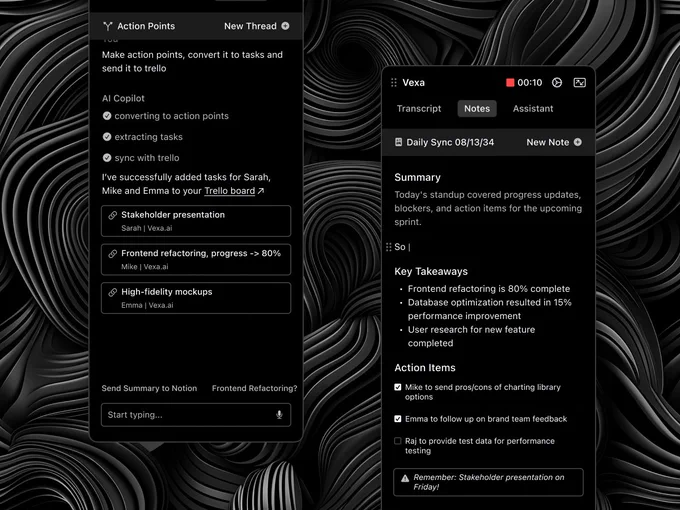Switch to the Transcript tab
This screenshot has height=510, width=680.
[419, 109]
